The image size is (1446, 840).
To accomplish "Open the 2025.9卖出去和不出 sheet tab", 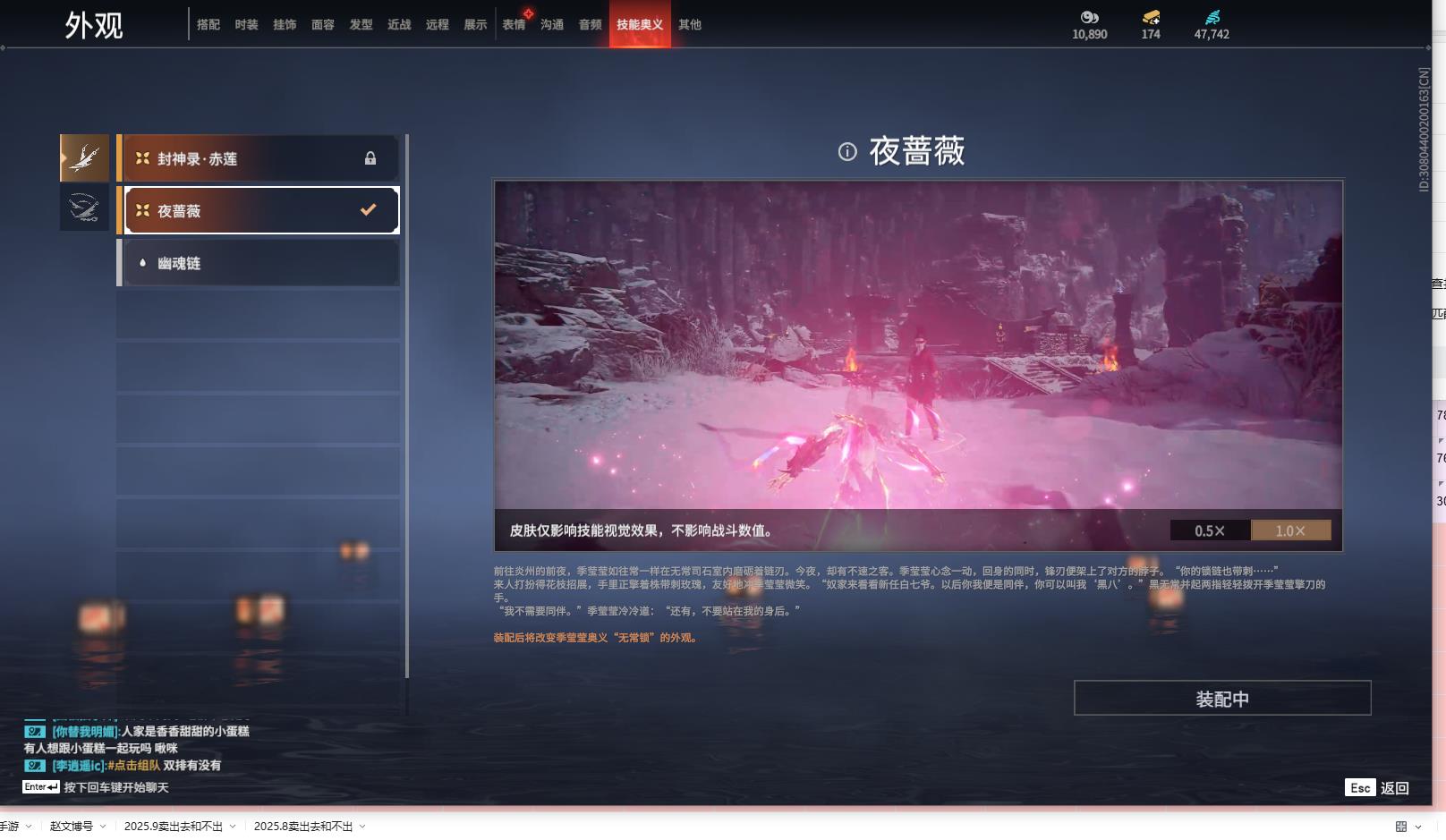I will [x=174, y=827].
